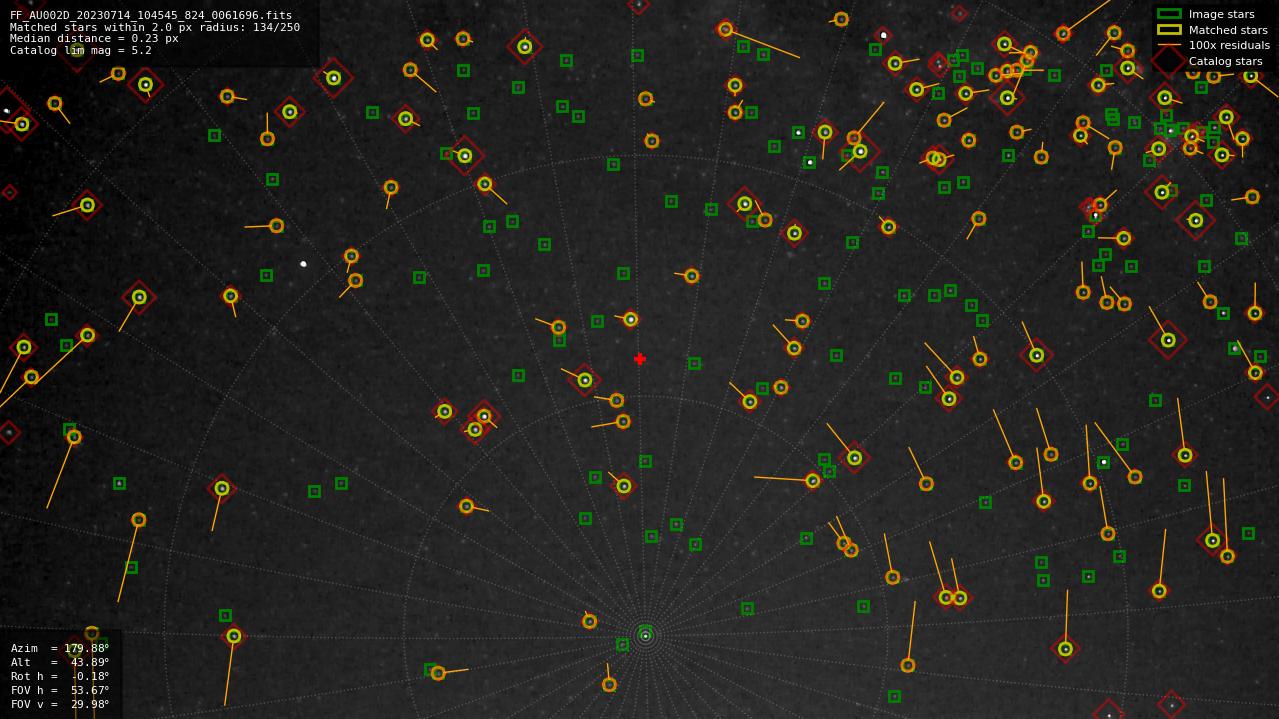Select the 'Matched stars' legend label
The width and height of the screenshot is (1279, 719).
[x=1228, y=30]
